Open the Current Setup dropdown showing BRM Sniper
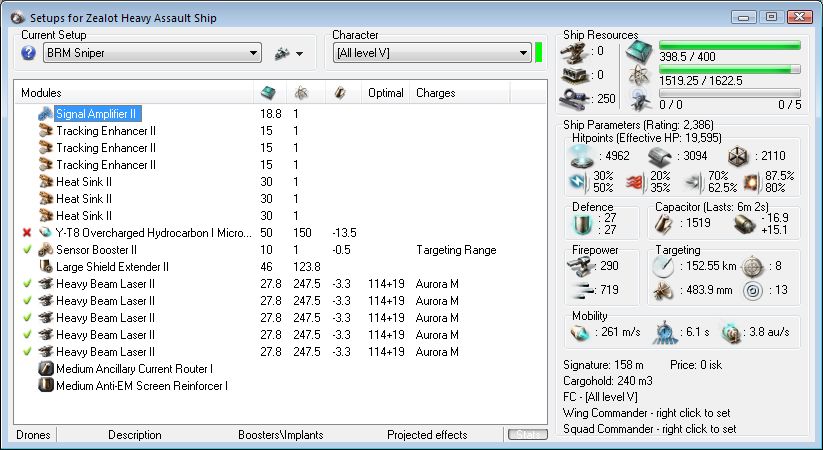The height and width of the screenshot is (450, 823). pyautogui.click(x=152, y=53)
